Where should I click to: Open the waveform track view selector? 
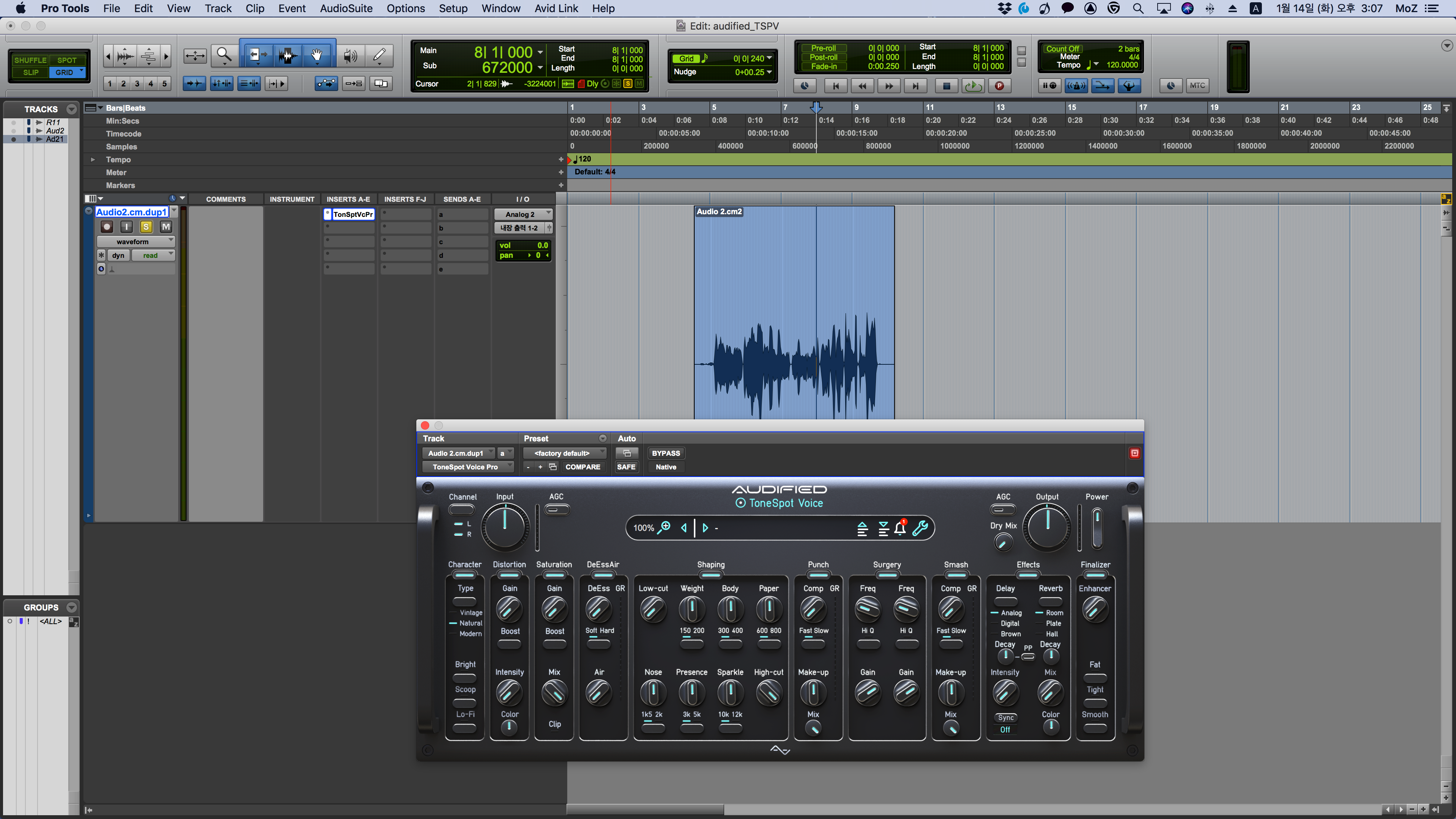(136, 242)
